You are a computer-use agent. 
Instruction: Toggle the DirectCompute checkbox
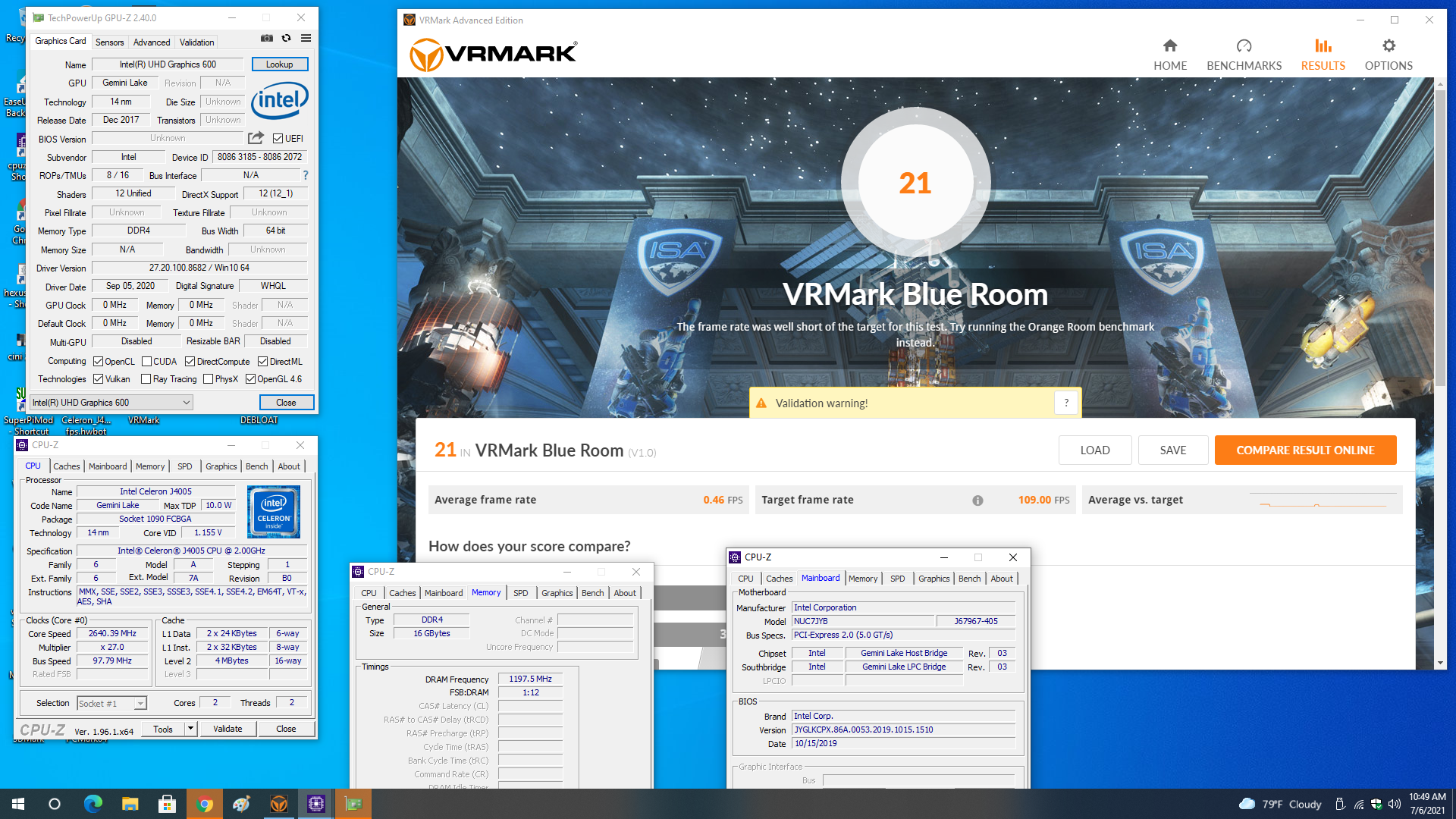[x=190, y=362]
